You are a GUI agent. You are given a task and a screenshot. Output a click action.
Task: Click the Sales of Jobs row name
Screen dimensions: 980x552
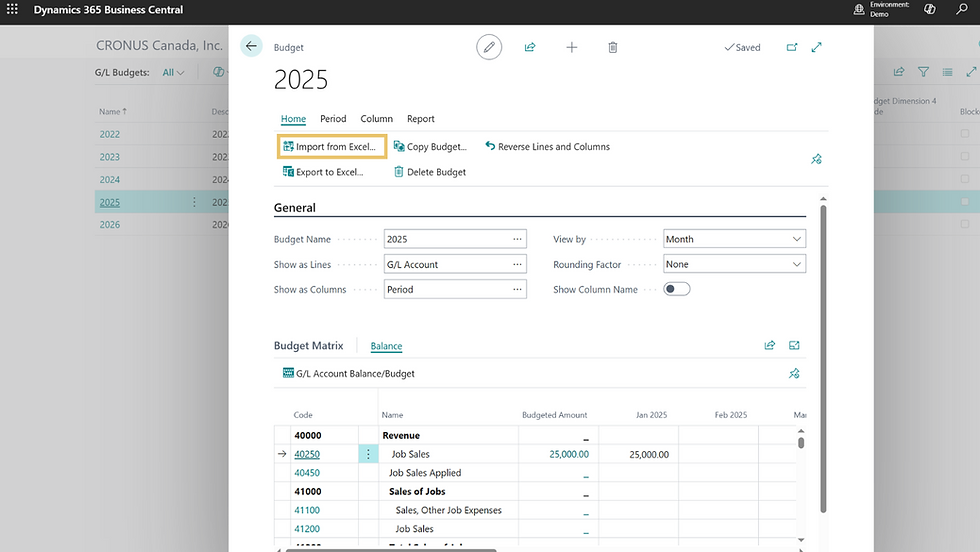point(417,491)
